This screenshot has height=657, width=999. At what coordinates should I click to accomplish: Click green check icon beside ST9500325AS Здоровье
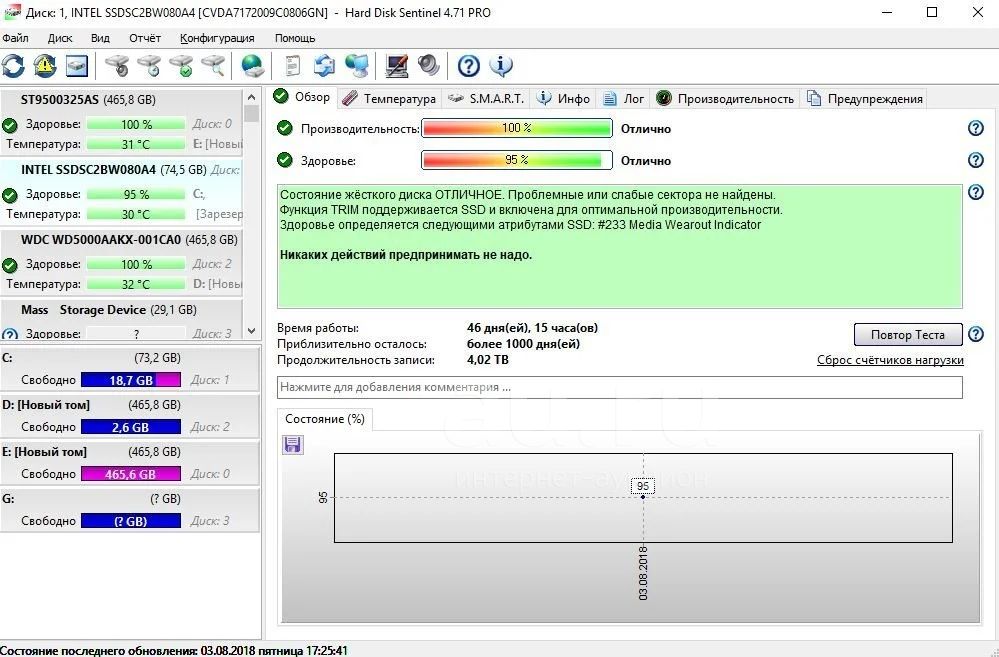click(x=10, y=124)
